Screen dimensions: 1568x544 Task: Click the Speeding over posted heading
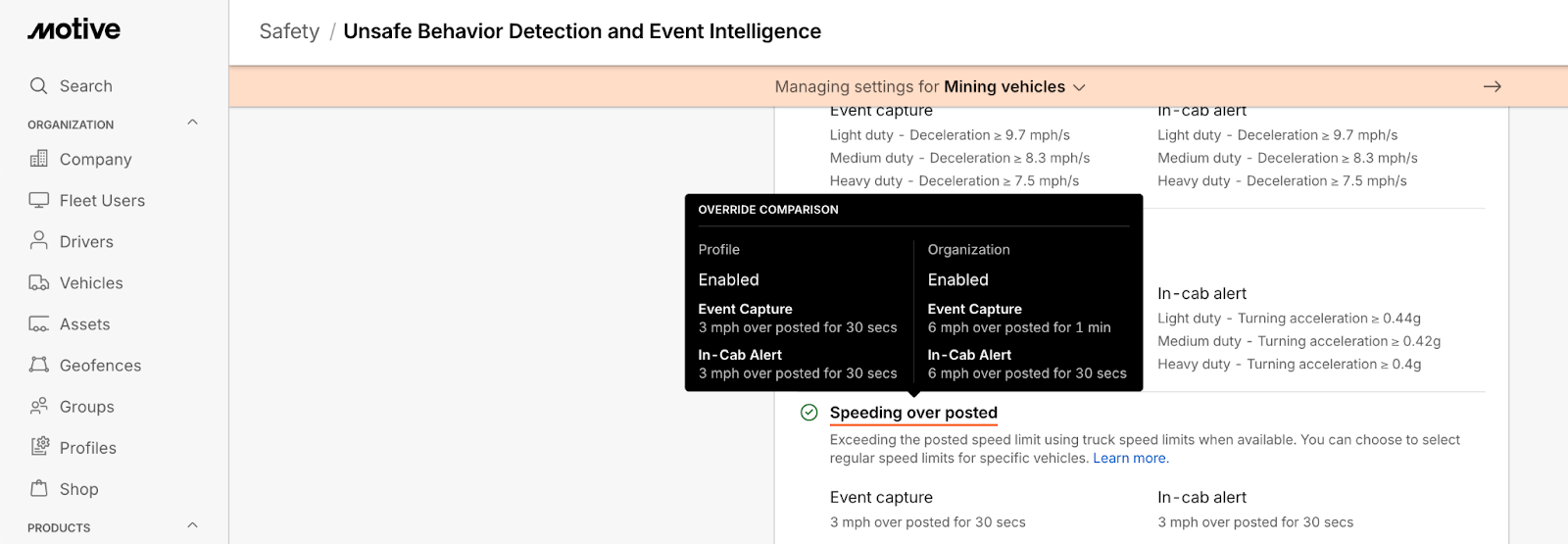[x=913, y=413]
